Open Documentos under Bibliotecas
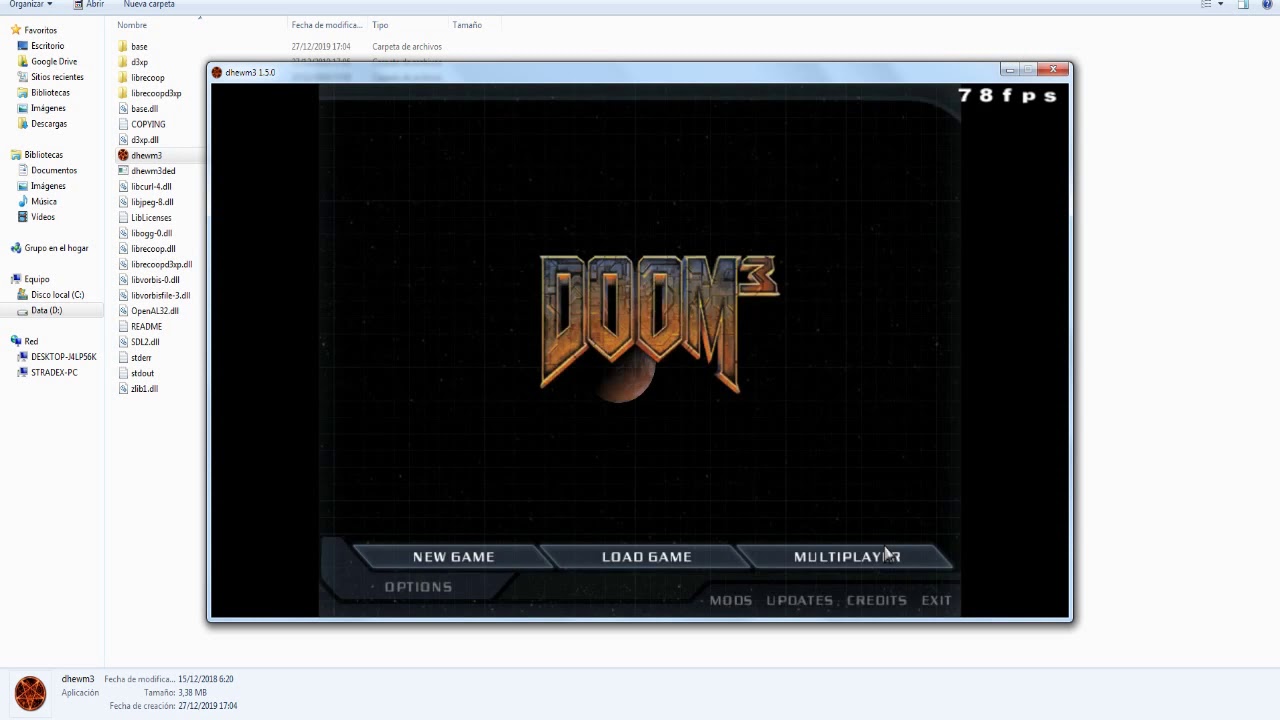The image size is (1280, 720). coord(53,171)
